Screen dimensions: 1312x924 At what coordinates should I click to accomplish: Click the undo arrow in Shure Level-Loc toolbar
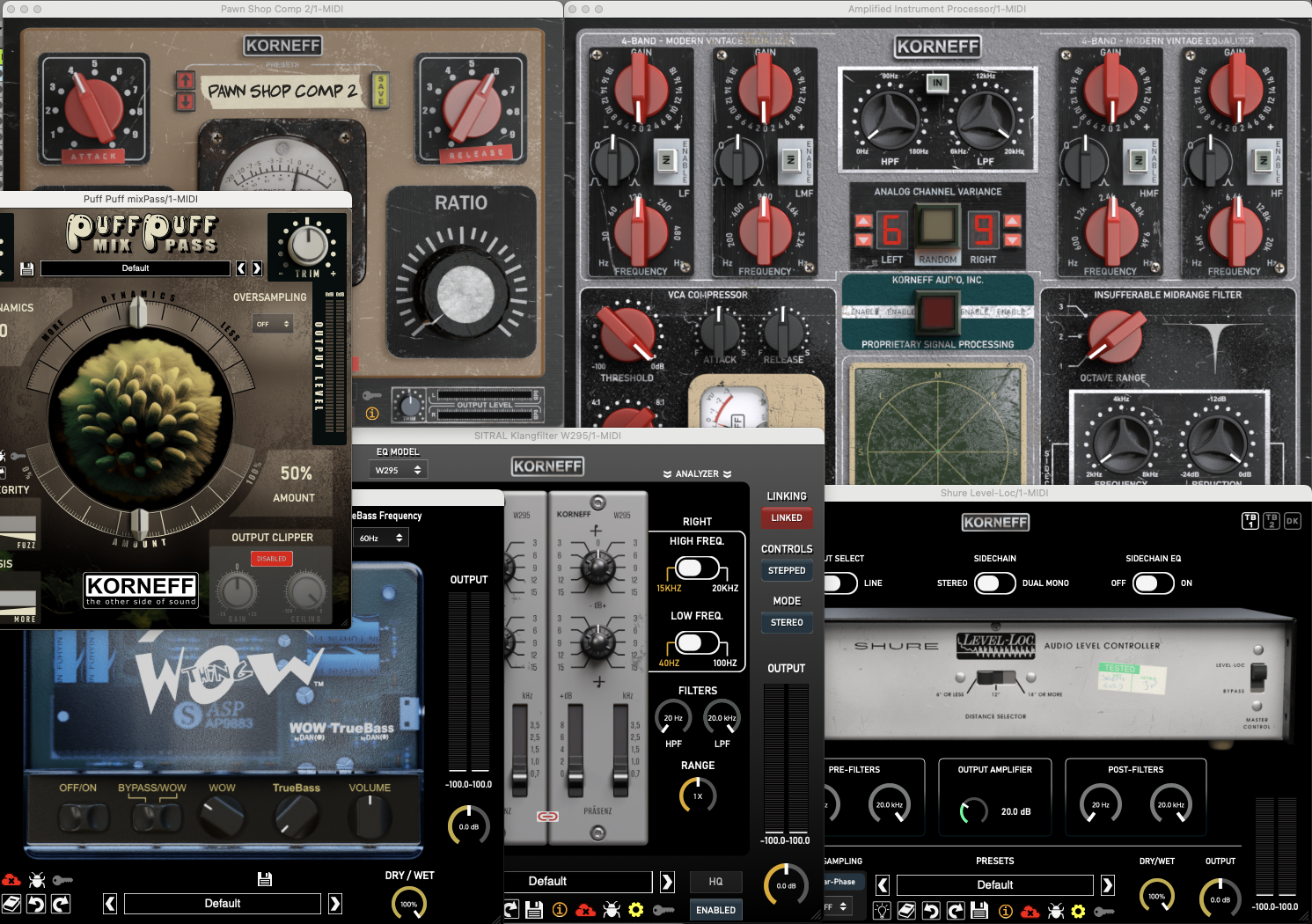931,911
